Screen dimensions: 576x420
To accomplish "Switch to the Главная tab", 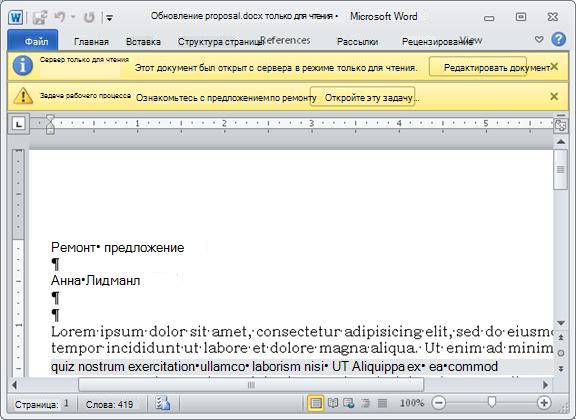I will (91, 42).
